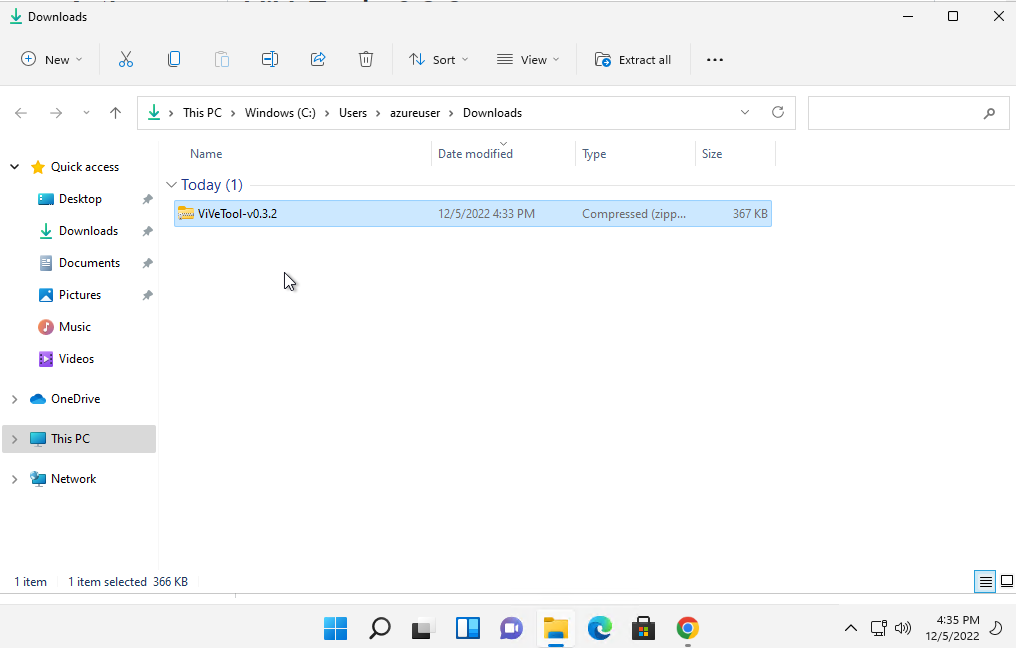
Task: Open Widgets on taskbar
Action: 467,628
